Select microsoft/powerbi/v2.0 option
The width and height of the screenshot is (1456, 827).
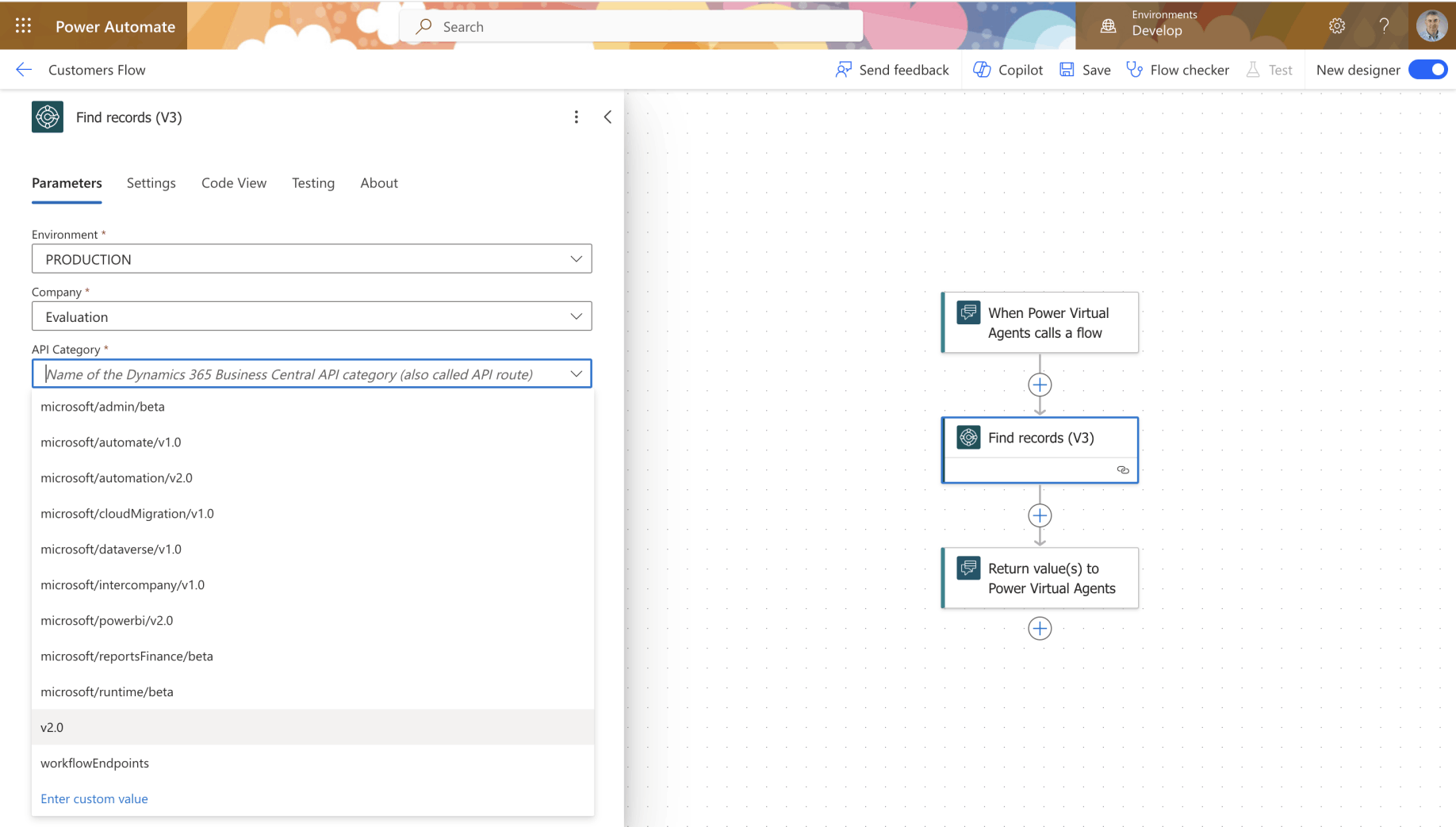point(312,621)
